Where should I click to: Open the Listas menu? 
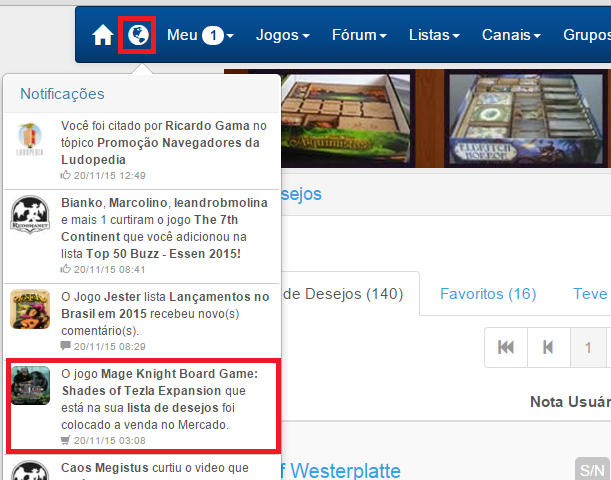pyautogui.click(x=434, y=36)
